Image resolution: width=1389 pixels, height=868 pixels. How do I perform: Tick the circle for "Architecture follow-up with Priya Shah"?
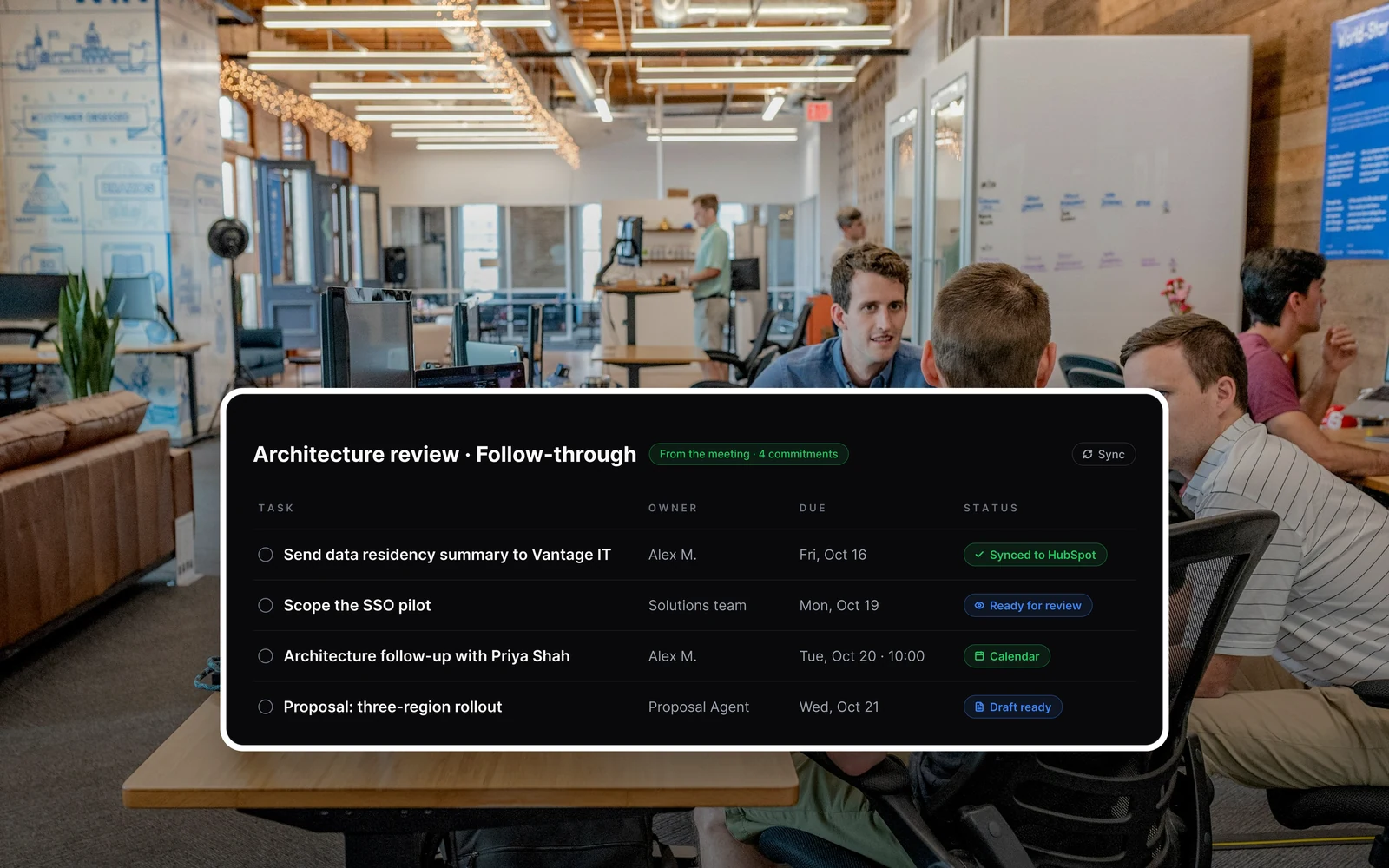point(266,656)
